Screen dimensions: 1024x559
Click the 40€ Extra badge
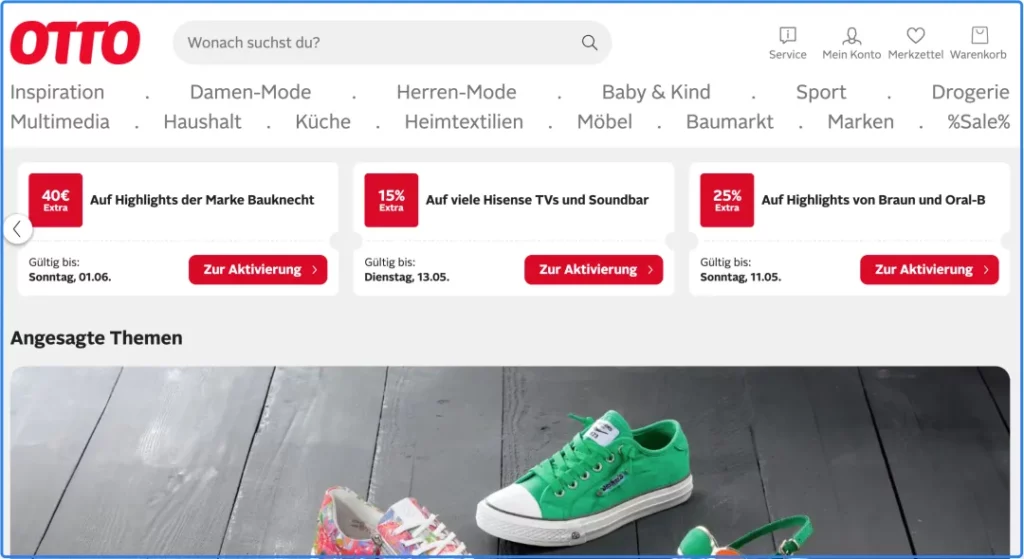pos(56,200)
